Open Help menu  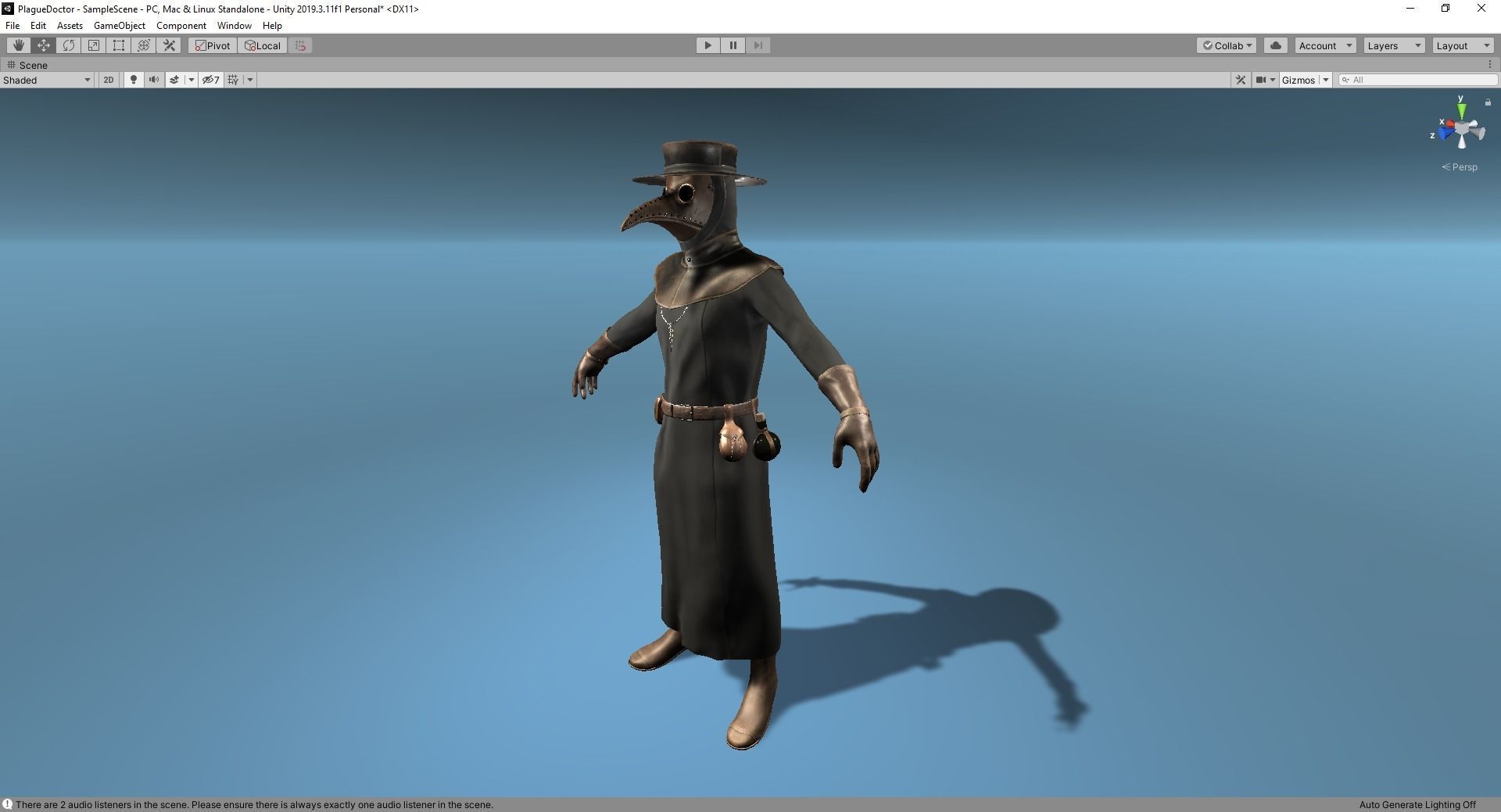click(x=272, y=26)
